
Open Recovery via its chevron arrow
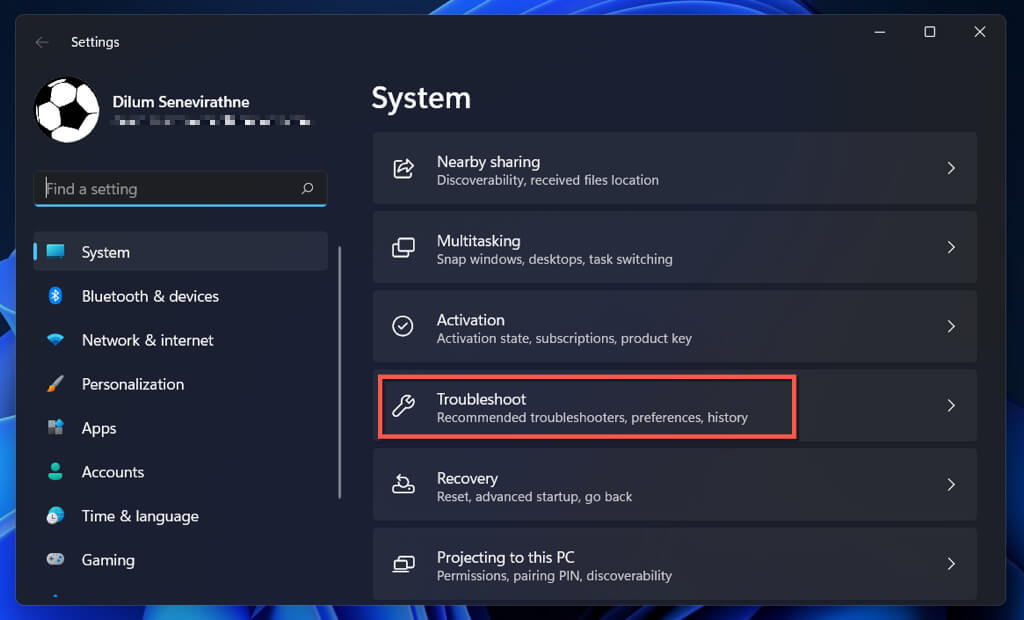click(x=951, y=484)
